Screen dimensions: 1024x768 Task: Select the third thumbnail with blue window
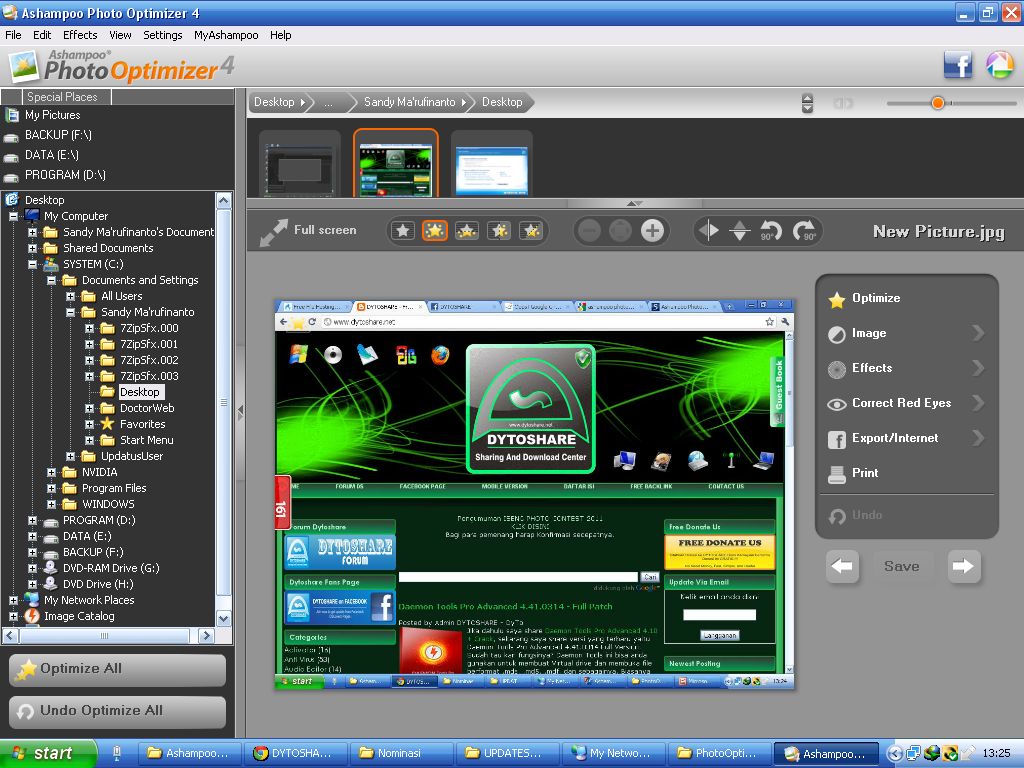point(491,164)
